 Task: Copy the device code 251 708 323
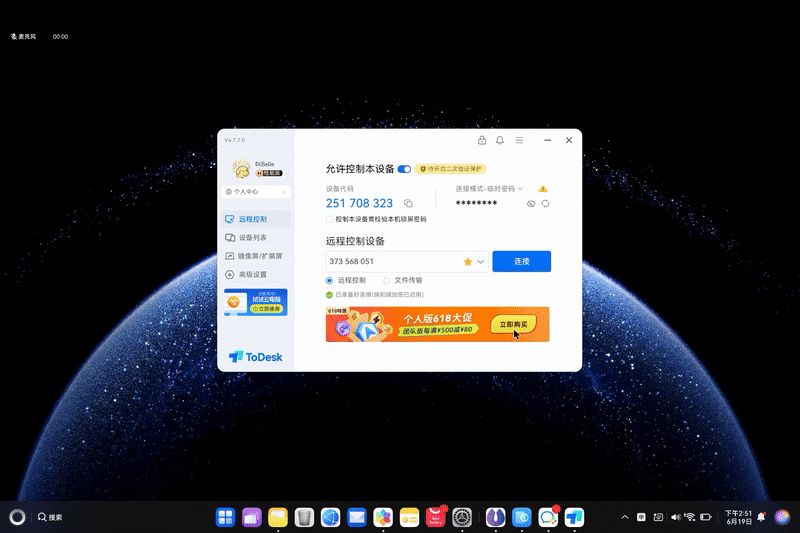click(408, 204)
